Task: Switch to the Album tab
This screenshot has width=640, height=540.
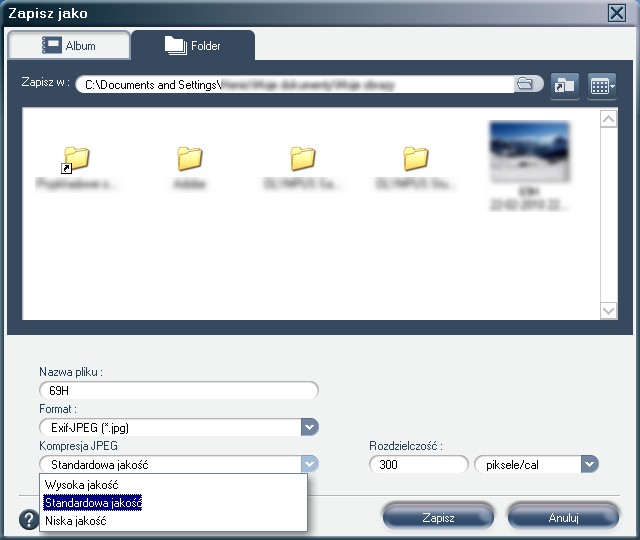Action: pos(69,45)
